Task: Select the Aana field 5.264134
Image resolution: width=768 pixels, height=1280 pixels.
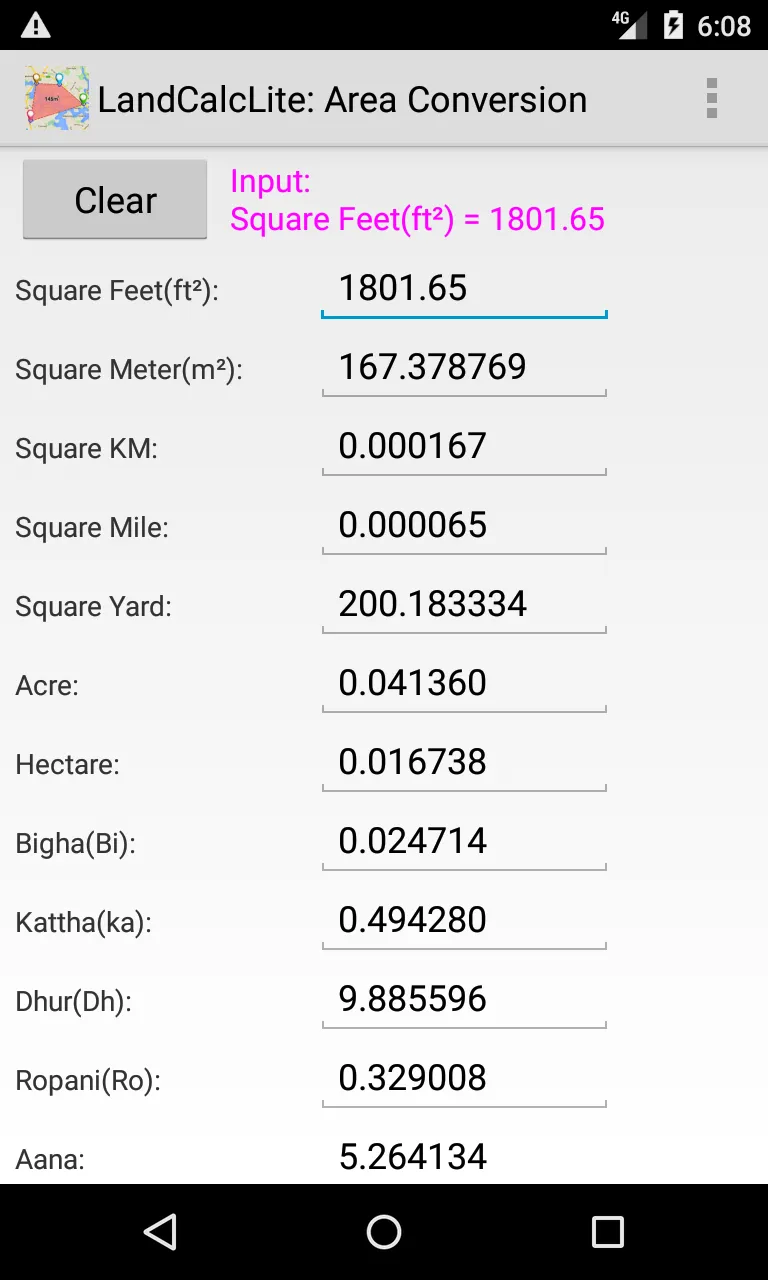Action: tap(464, 1158)
